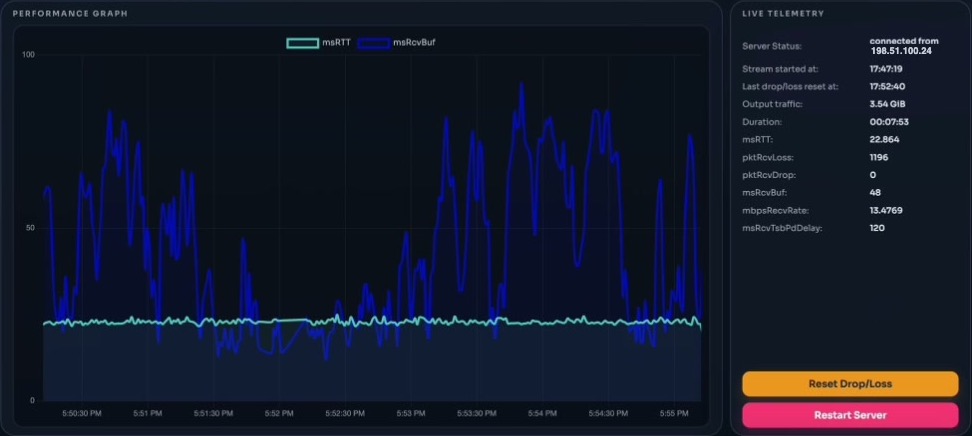Screen dimensions: 972x436
Task: Select the mbpsRecvRate label
Action: 775,210
